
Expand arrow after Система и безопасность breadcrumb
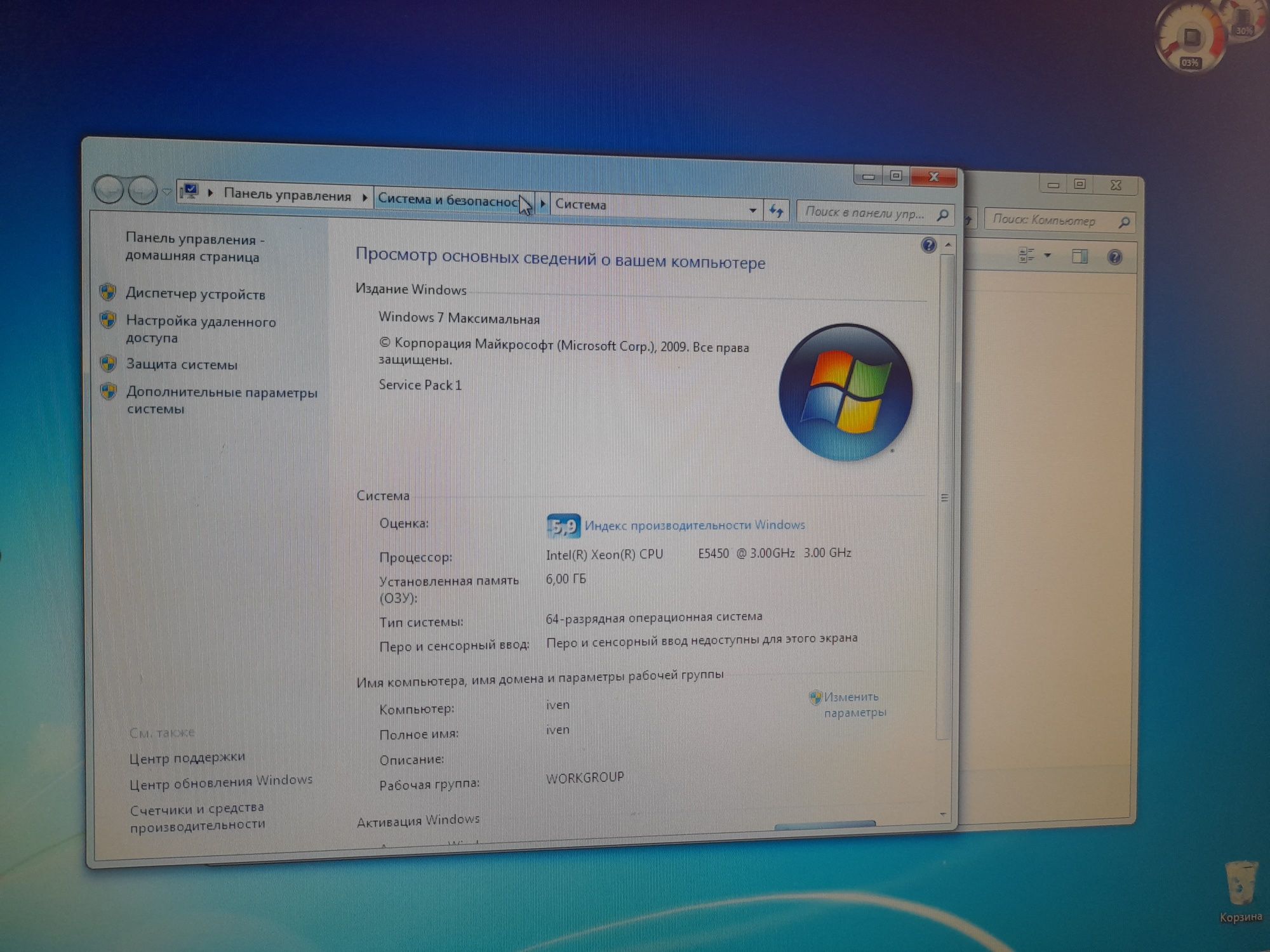(x=543, y=204)
